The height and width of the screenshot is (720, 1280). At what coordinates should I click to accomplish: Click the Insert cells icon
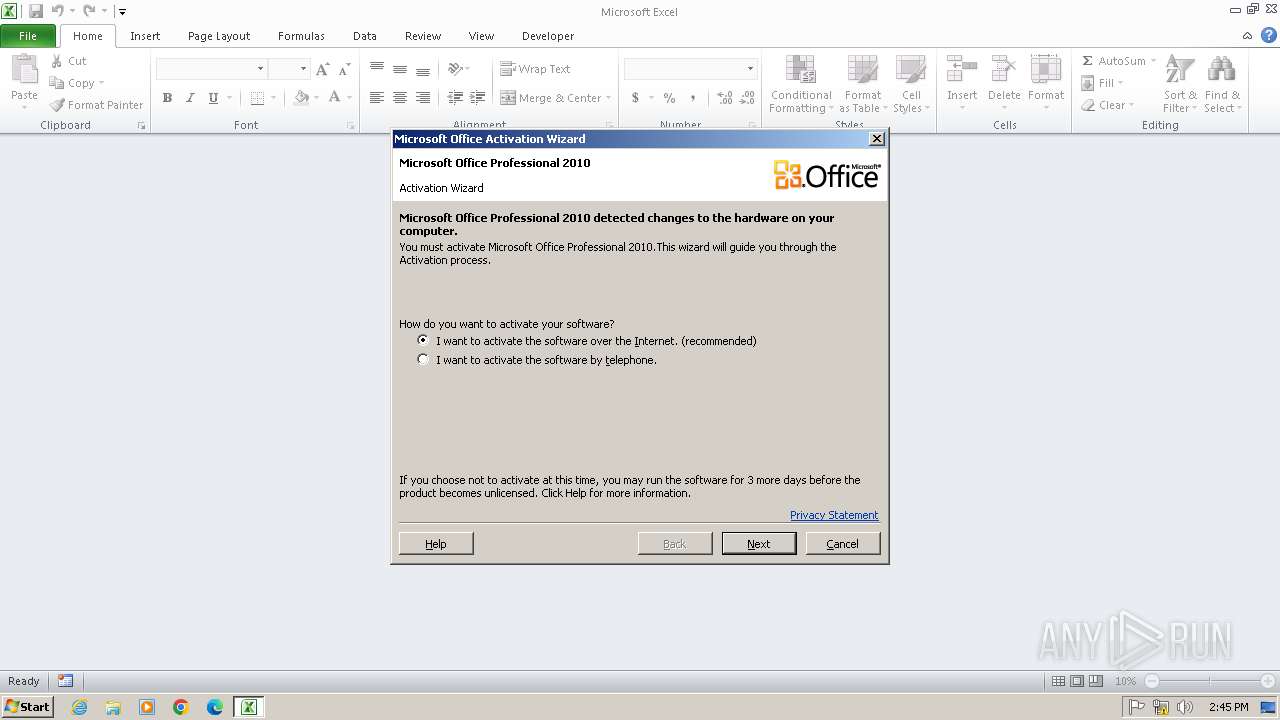(962, 70)
